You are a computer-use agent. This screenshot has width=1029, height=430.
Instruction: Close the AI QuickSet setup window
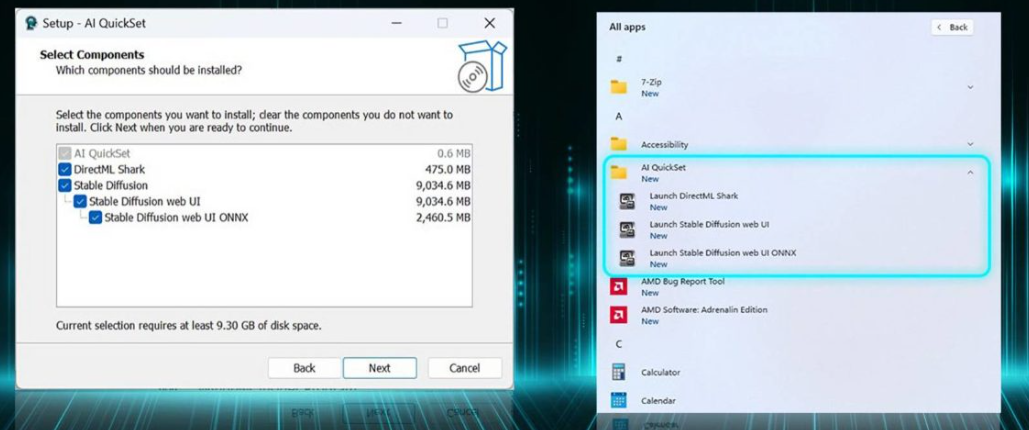click(490, 23)
